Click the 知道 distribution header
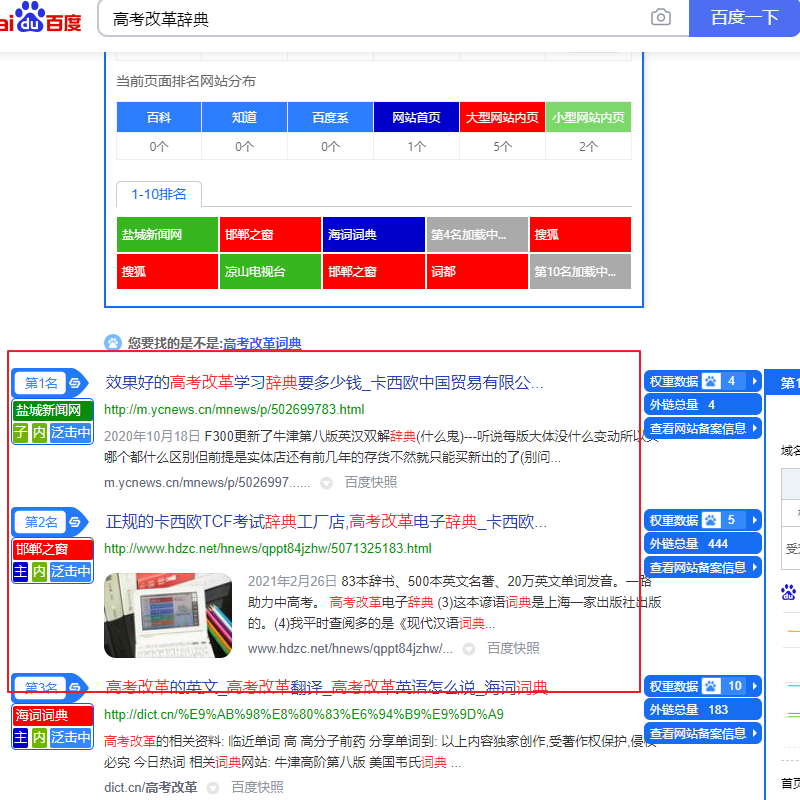The height and width of the screenshot is (800, 800). 244,117
